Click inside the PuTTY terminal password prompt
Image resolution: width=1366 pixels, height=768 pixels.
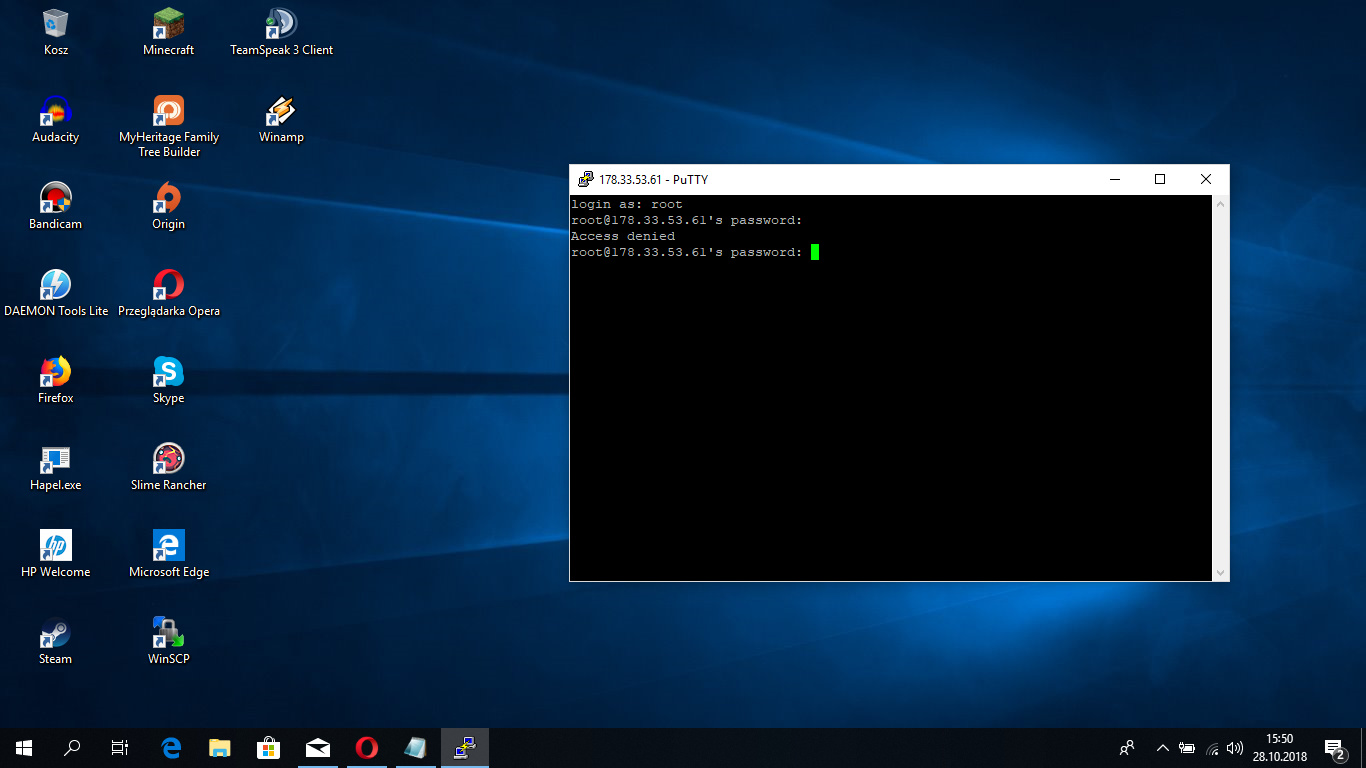[x=815, y=252]
